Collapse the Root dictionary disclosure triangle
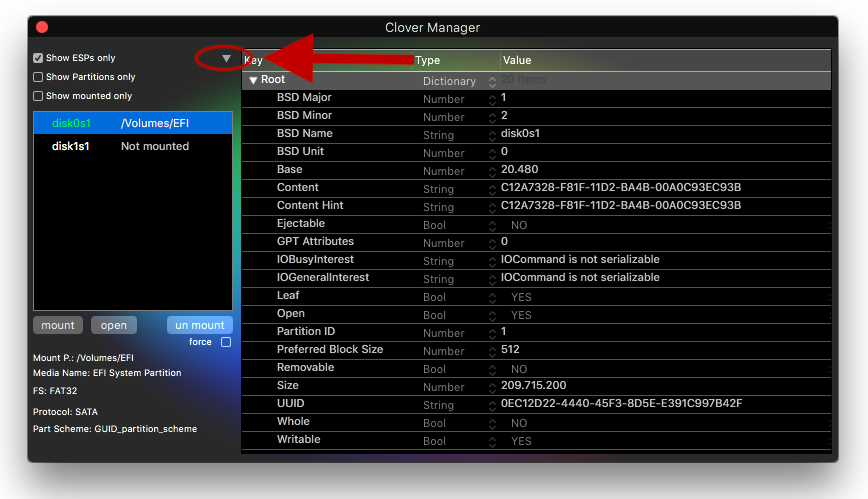The height and width of the screenshot is (499, 868). tap(253, 80)
